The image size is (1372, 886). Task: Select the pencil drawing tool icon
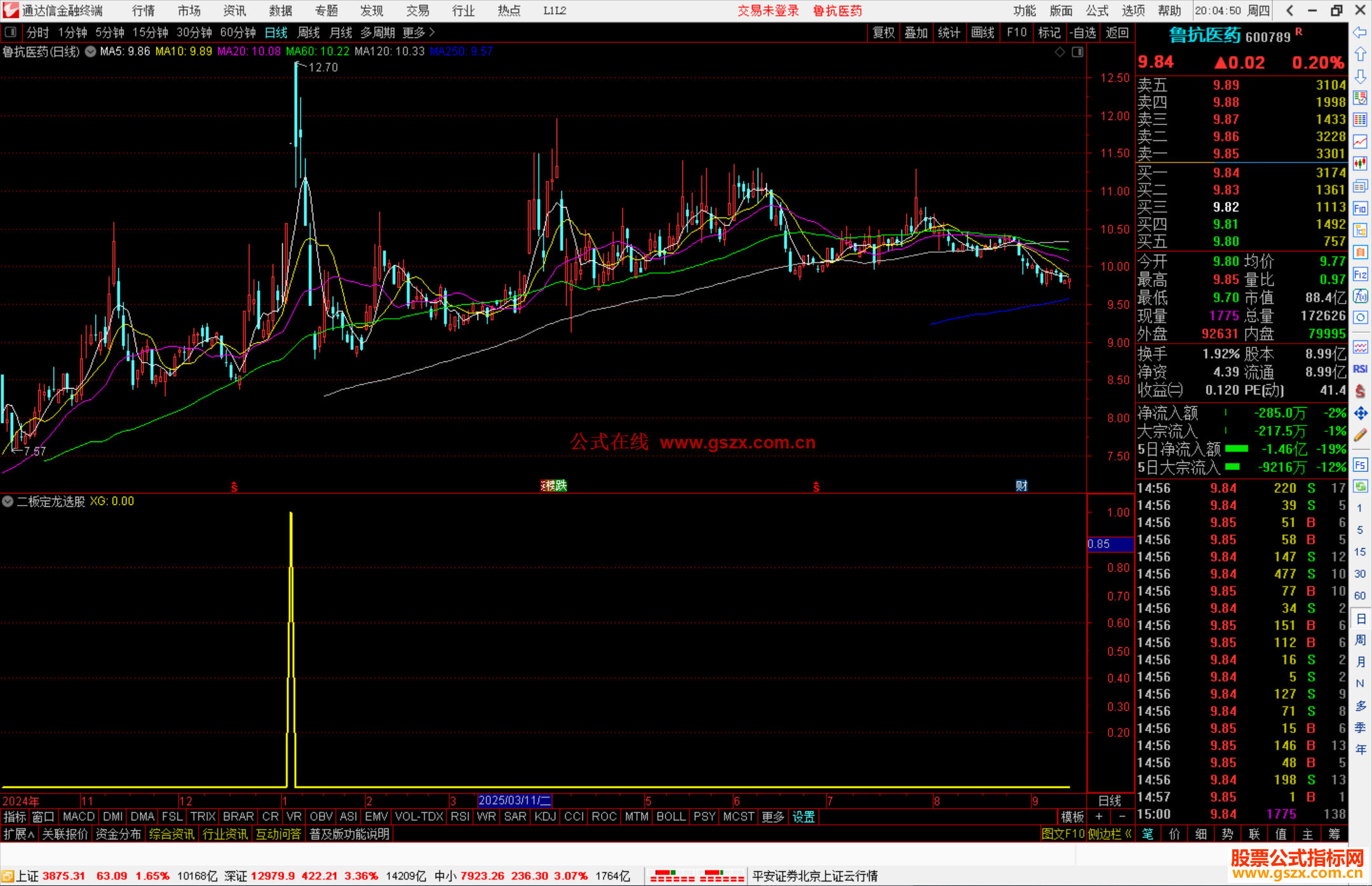tap(1360, 436)
